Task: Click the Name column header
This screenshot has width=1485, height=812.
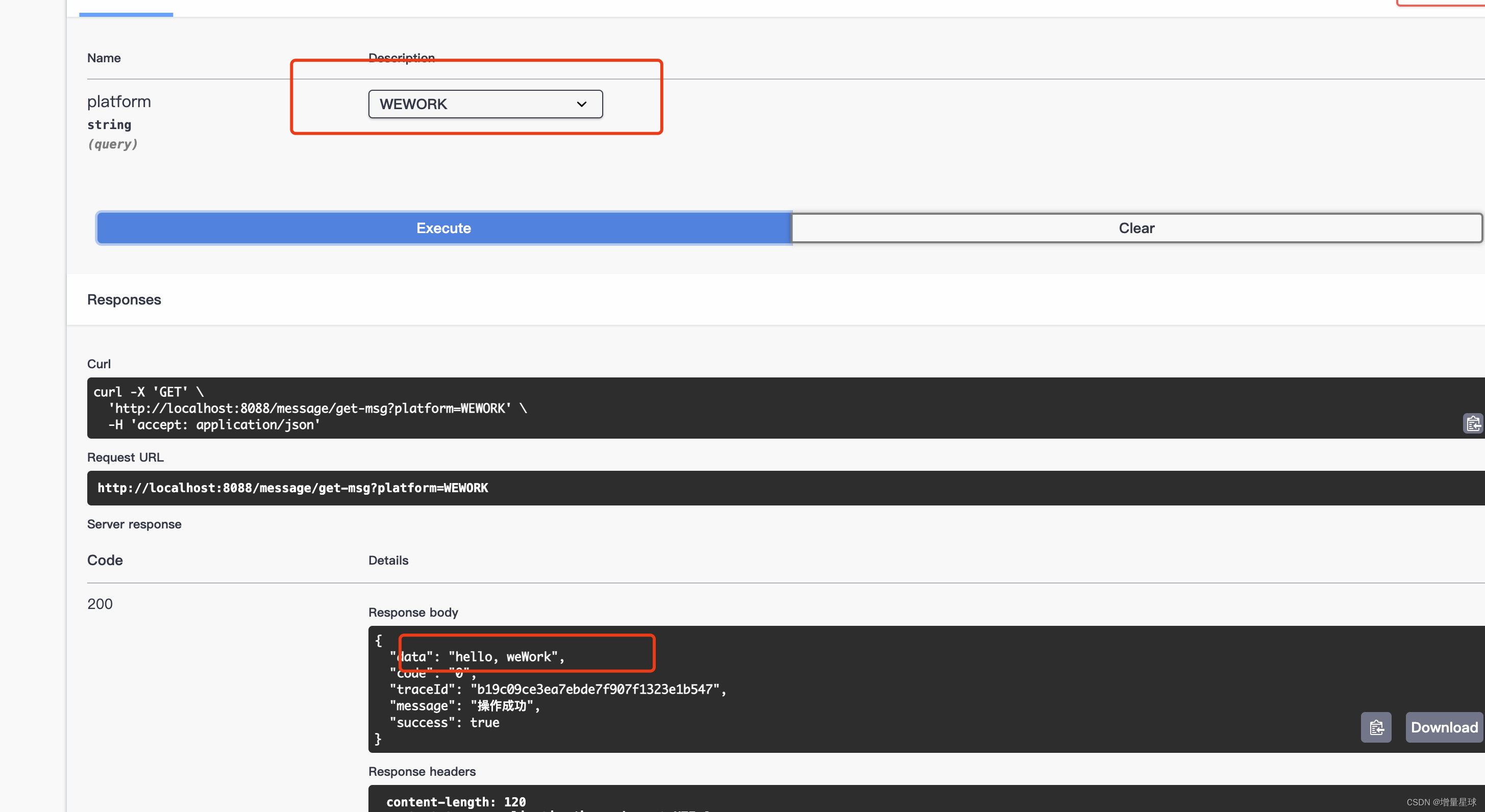Action: 104,58
